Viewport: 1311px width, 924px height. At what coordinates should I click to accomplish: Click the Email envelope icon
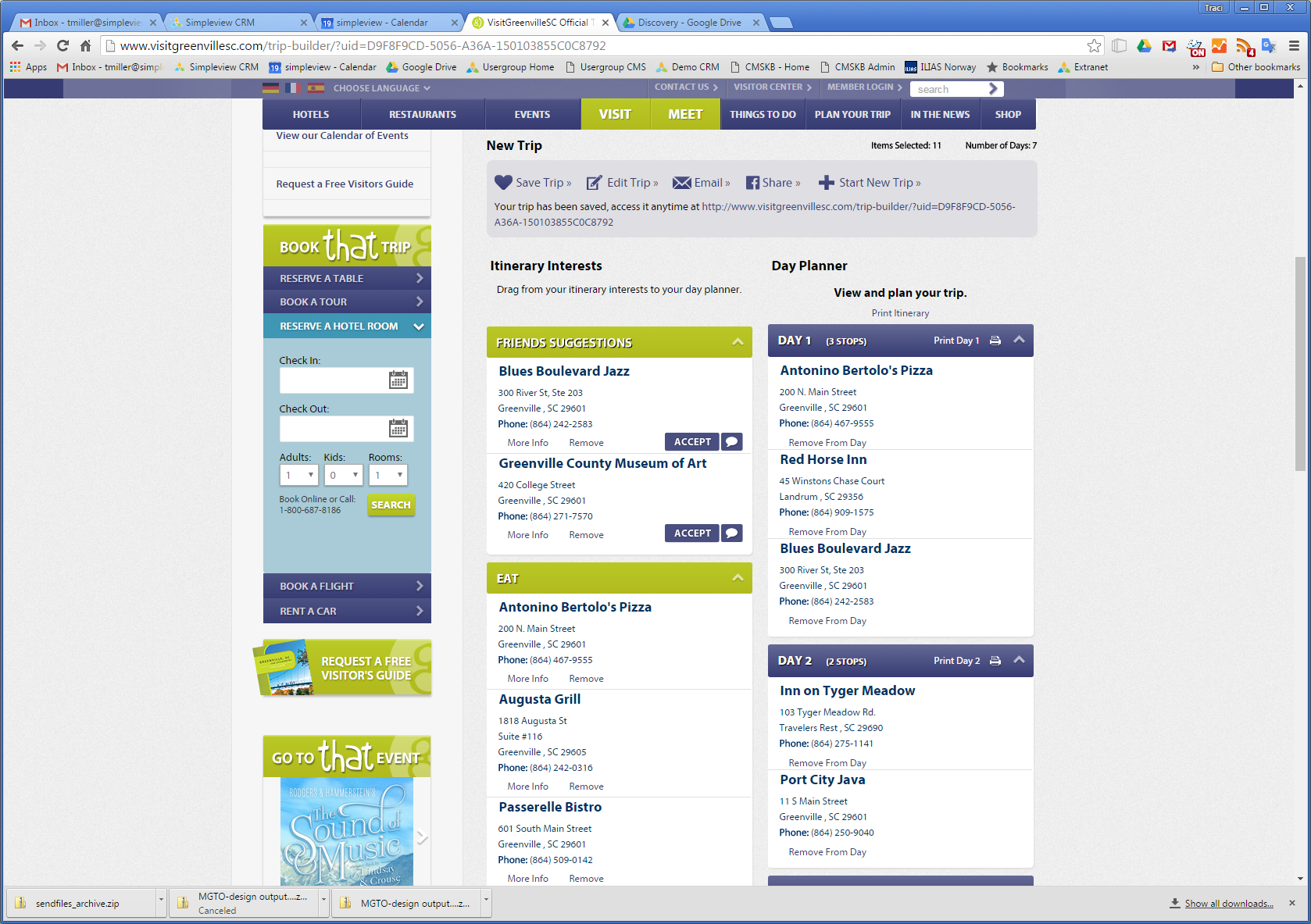682,183
